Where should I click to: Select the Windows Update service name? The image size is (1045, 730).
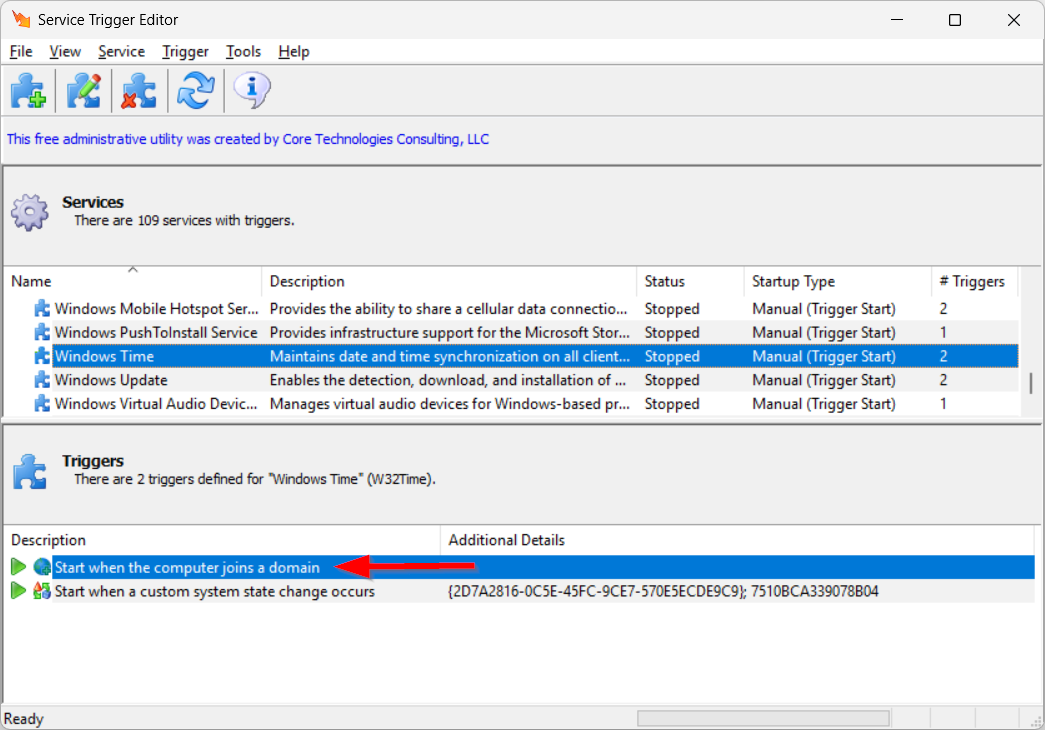(x=111, y=380)
